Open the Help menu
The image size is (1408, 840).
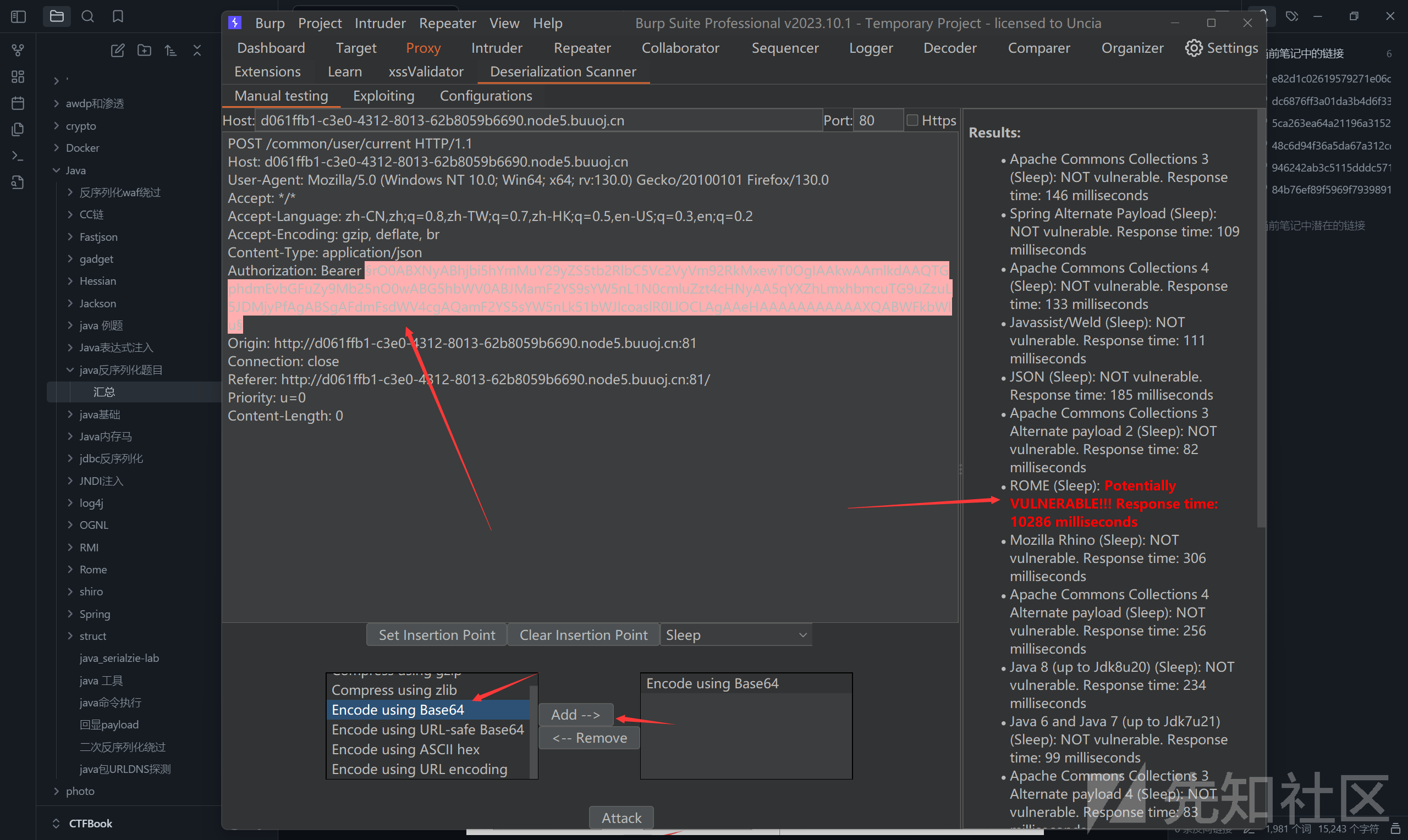click(547, 23)
